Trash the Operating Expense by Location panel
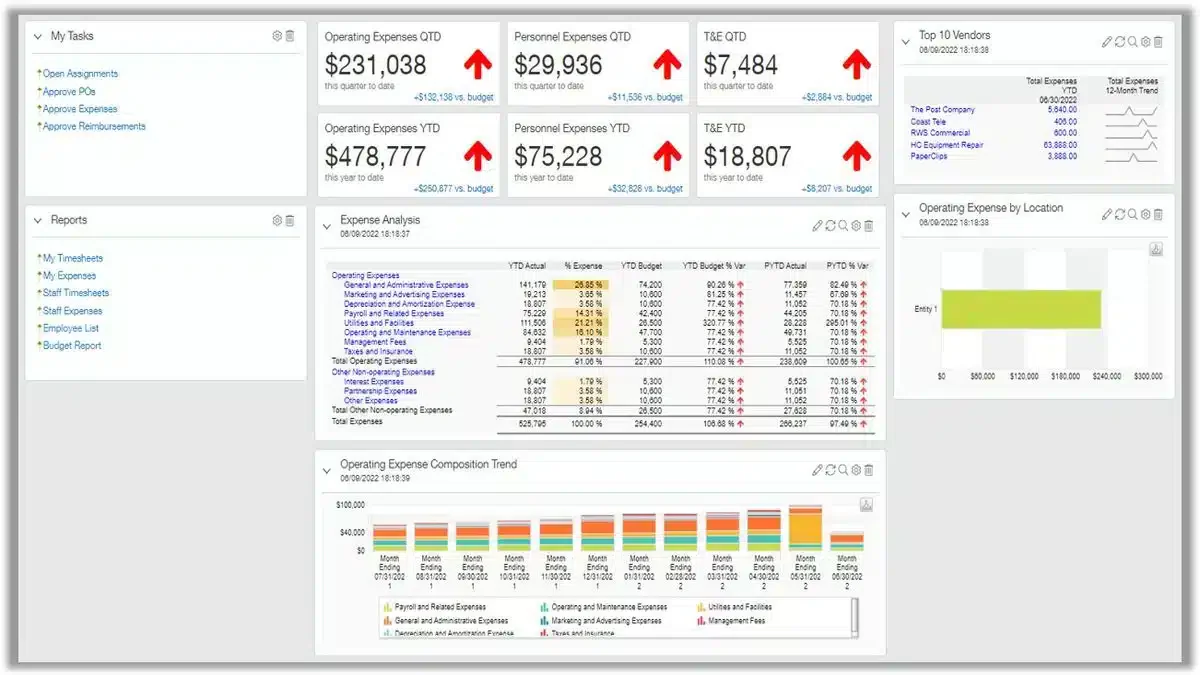The height and width of the screenshot is (675, 1200). coord(1158,214)
